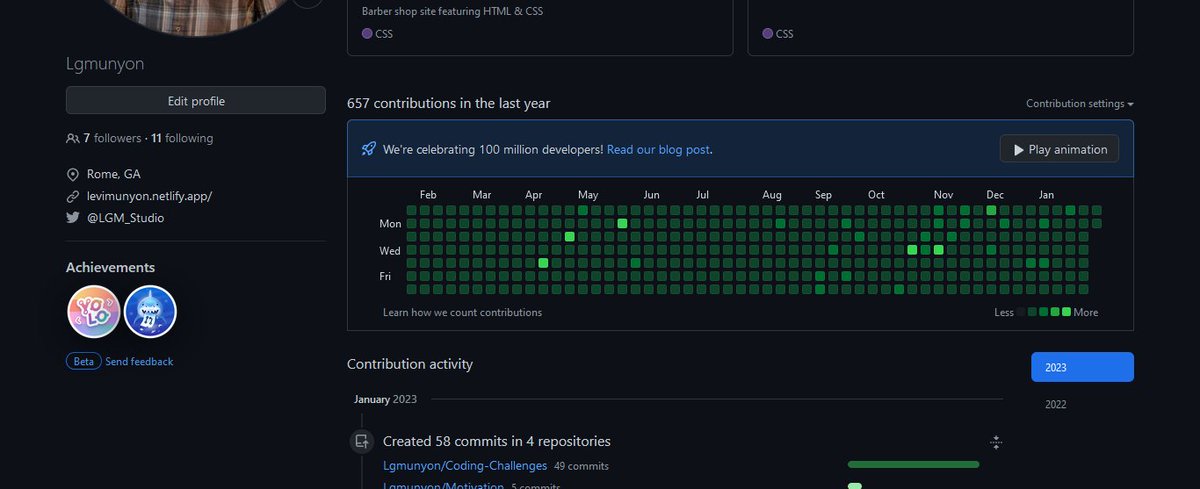Click the bright green Monday-row contribution cell

[622, 223]
